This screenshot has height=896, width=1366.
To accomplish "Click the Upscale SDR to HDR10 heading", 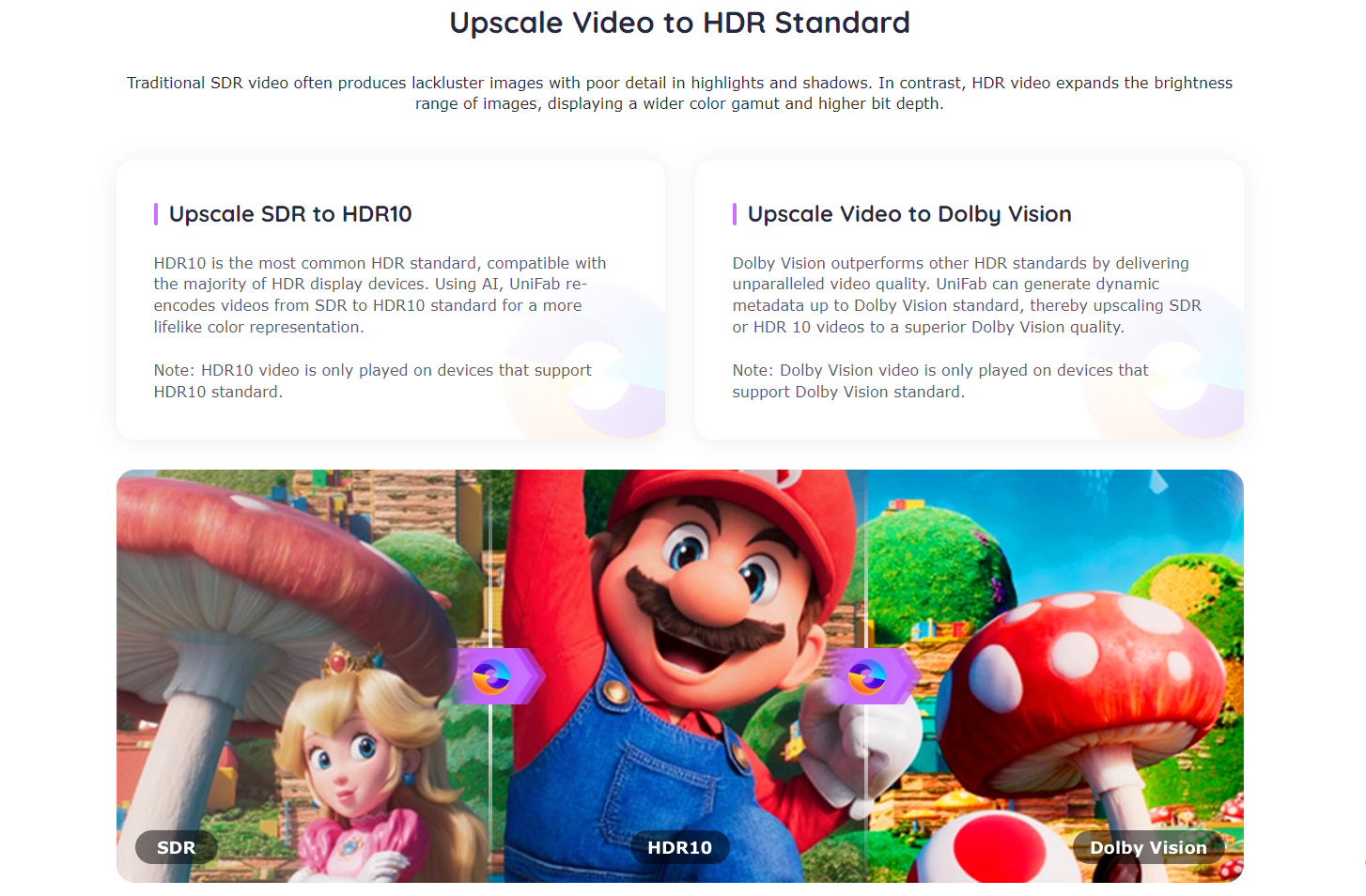I will (290, 214).
